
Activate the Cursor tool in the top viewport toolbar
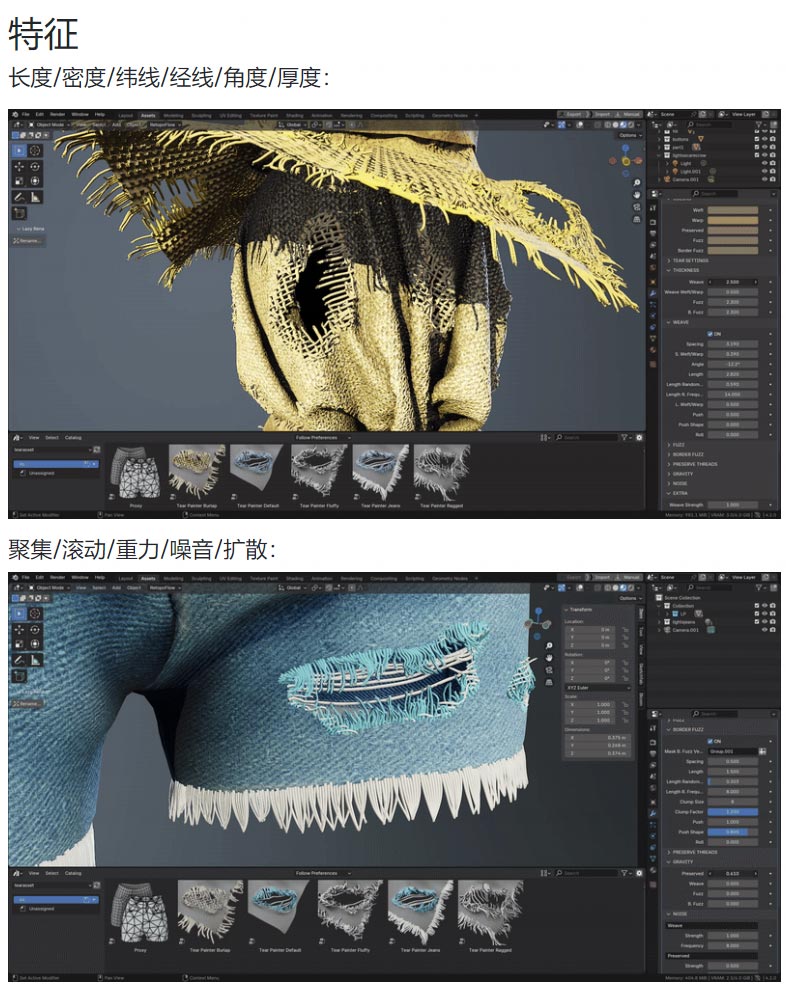coord(36,149)
